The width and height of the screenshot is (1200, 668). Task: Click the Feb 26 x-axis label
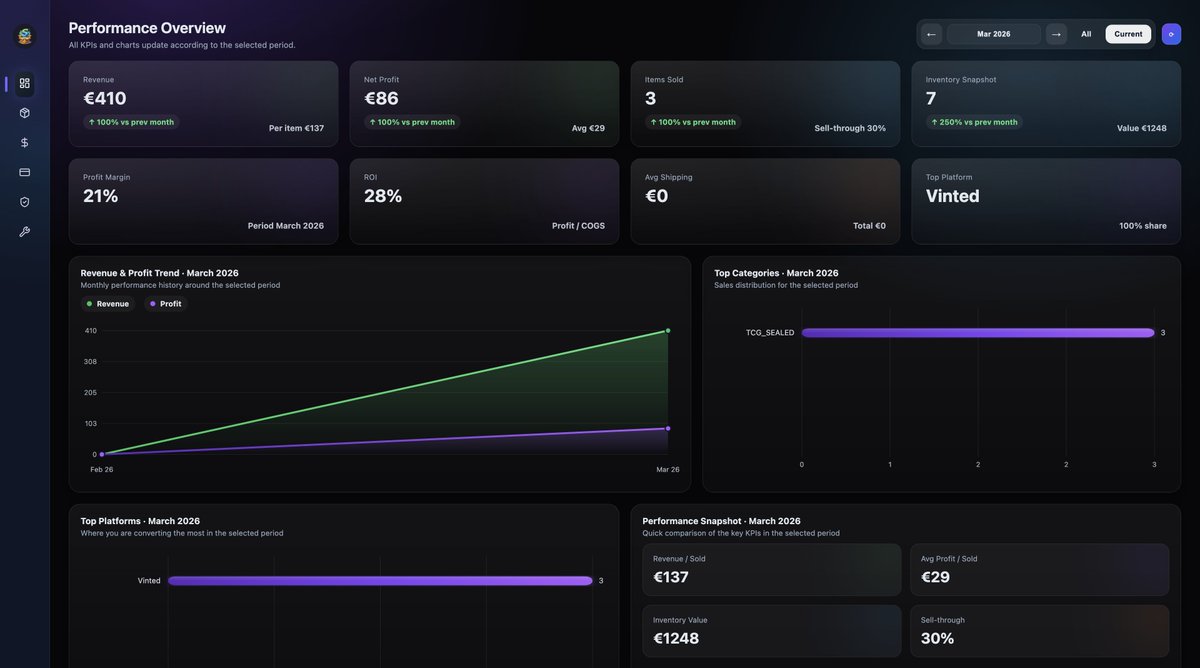(x=102, y=469)
